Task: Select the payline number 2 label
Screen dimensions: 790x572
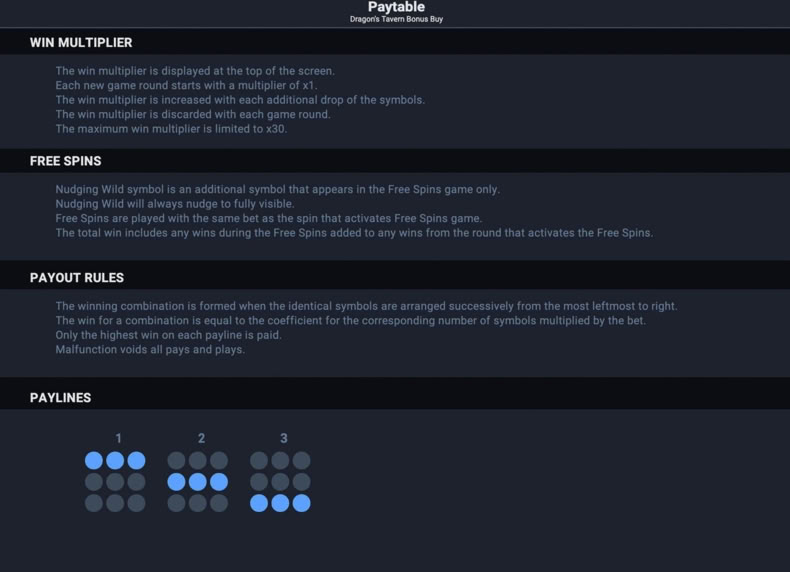Action: point(201,438)
